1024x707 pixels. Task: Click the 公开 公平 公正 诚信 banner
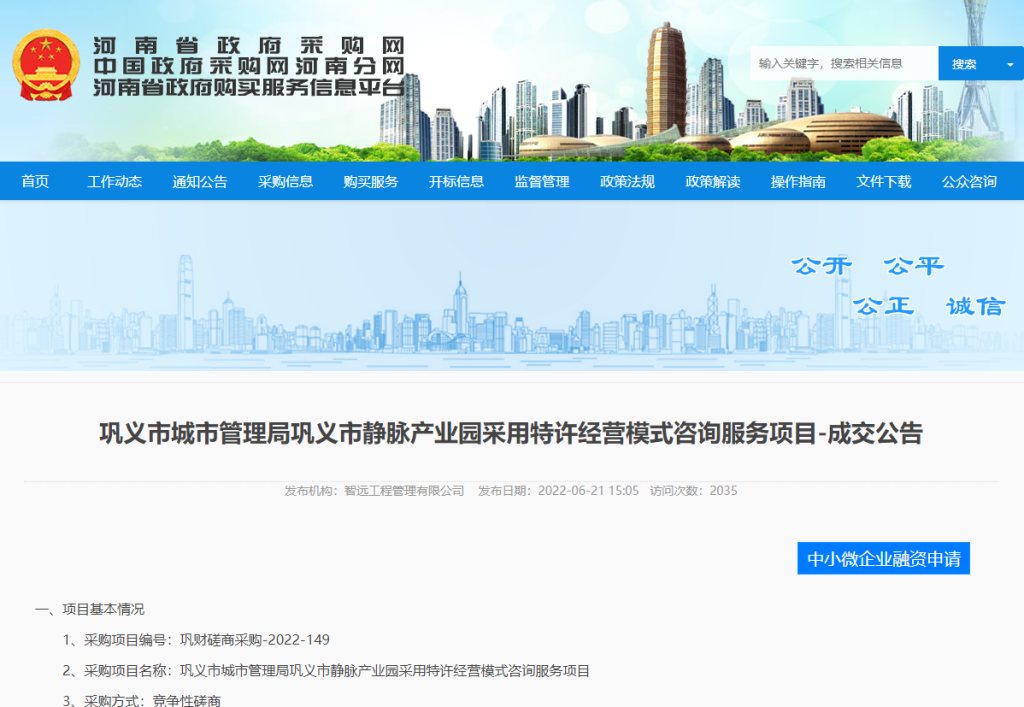pyautogui.click(x=898, y=286)
